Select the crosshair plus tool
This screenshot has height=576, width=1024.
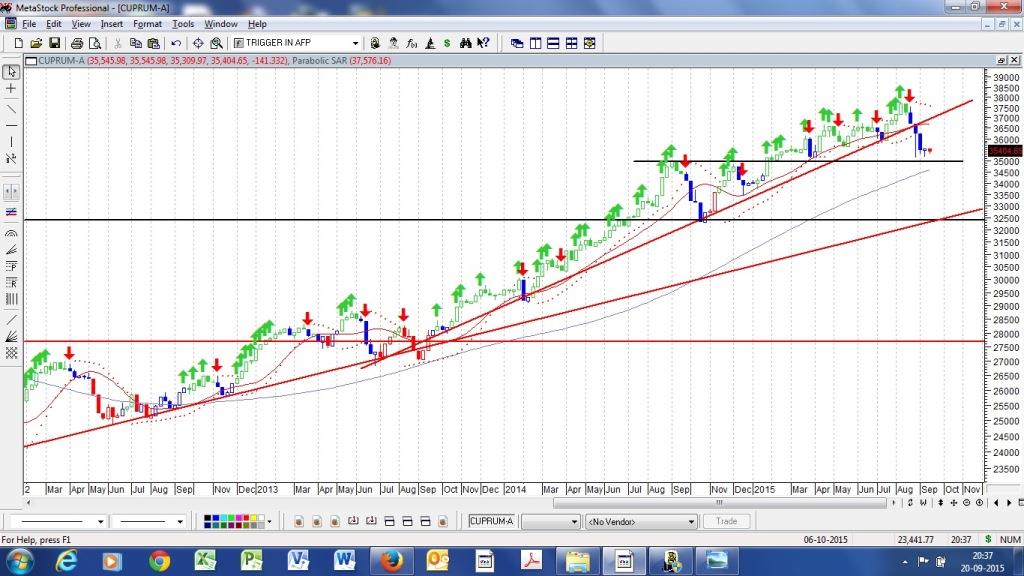coord(11,88)
